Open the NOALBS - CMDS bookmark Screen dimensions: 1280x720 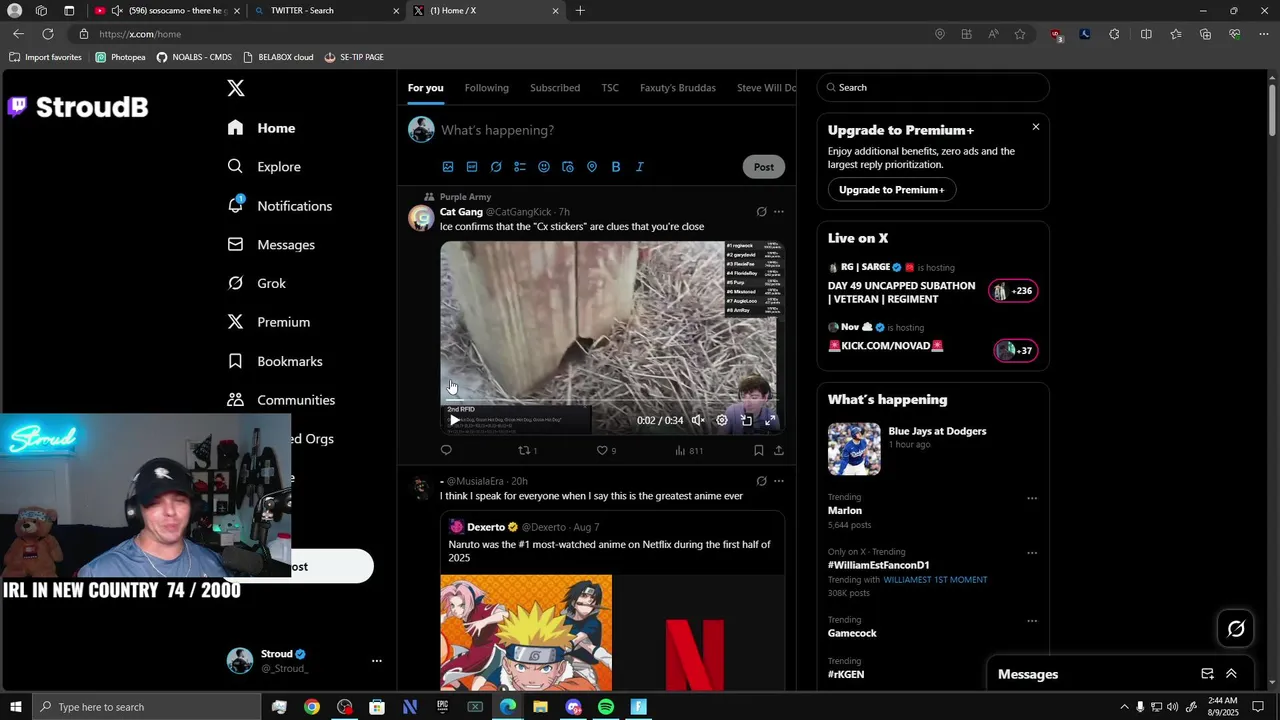[194, 57]
